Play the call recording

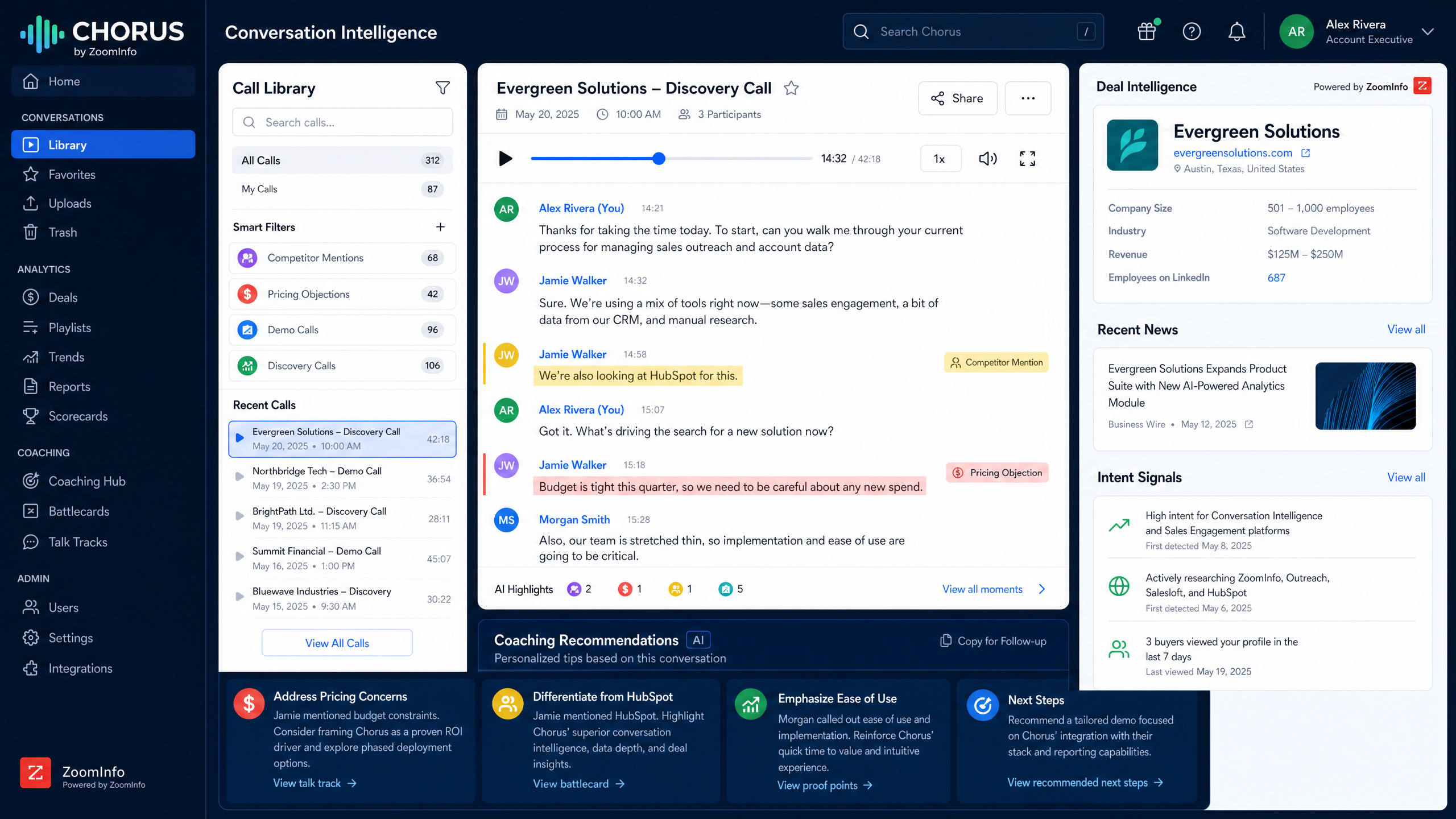click(x=505, y=159)
